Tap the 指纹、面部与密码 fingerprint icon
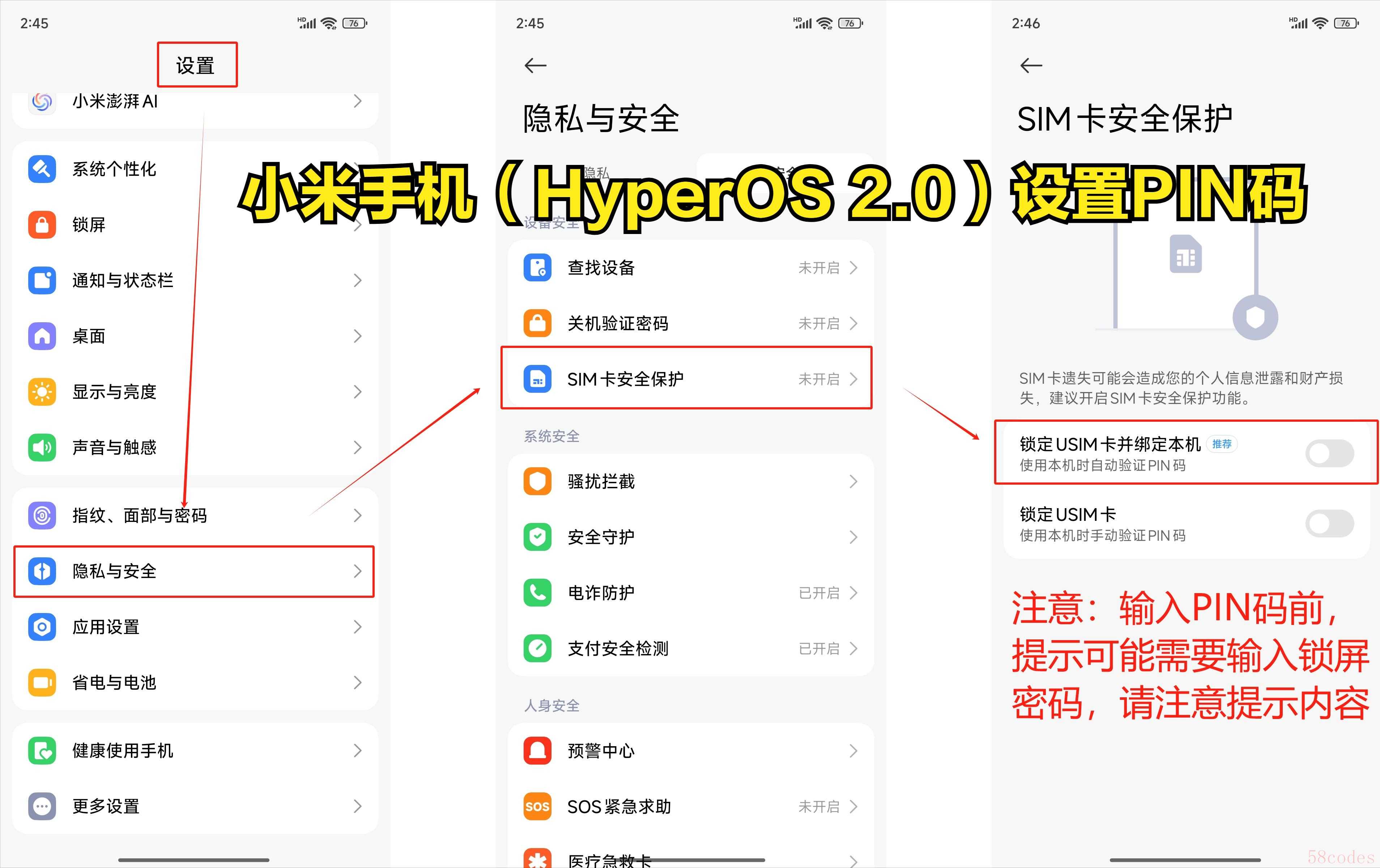Screen dimensions: 1380x868 click(x=42, y=515)
